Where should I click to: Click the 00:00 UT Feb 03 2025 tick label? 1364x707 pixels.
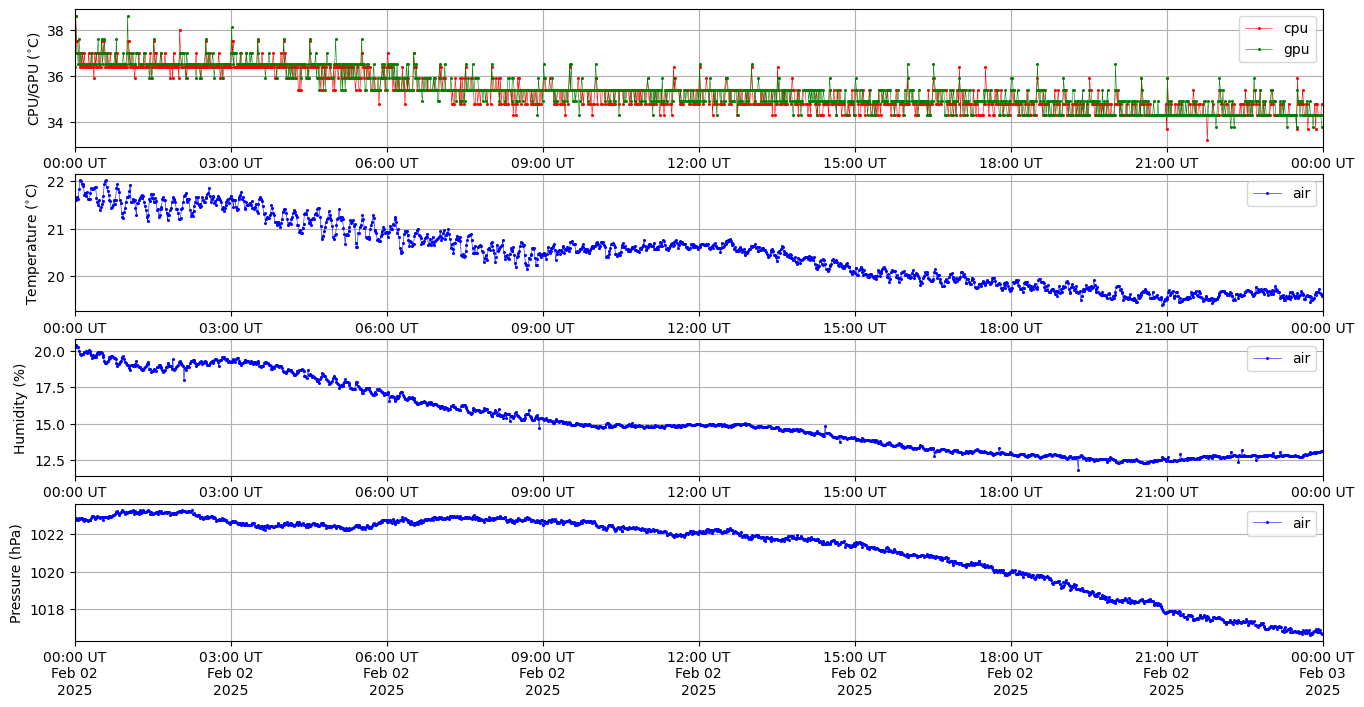pyautogui.click(x=1322, y=673)
